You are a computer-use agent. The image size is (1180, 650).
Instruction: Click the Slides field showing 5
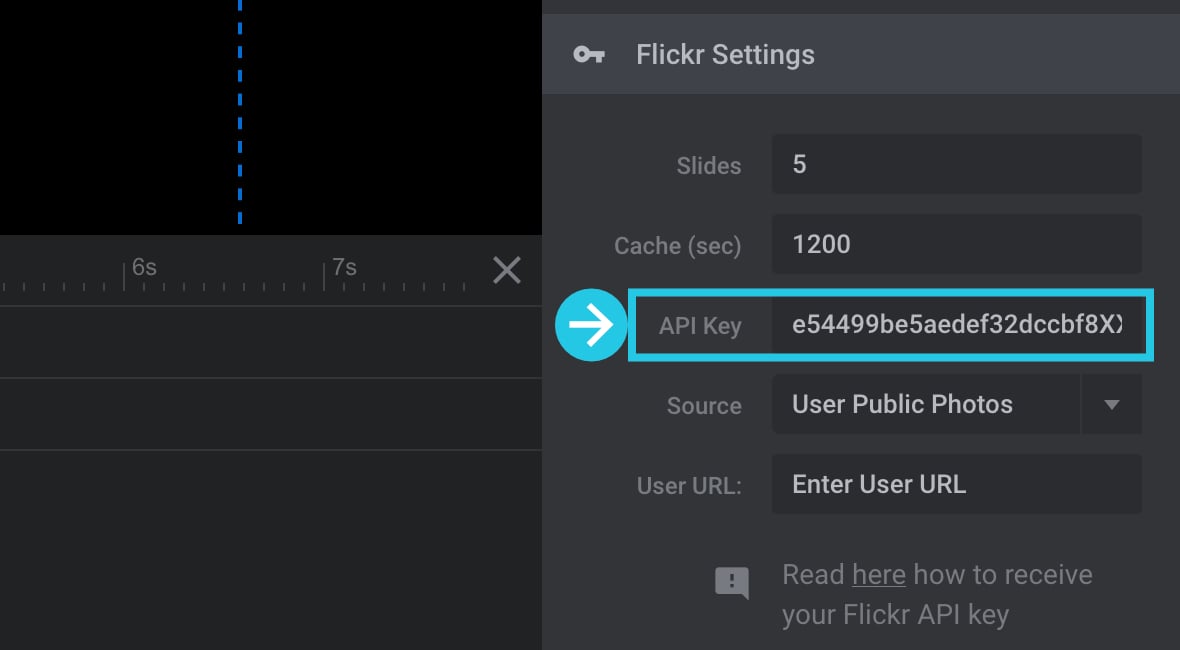pyautogui.click(x=956, y=164)
